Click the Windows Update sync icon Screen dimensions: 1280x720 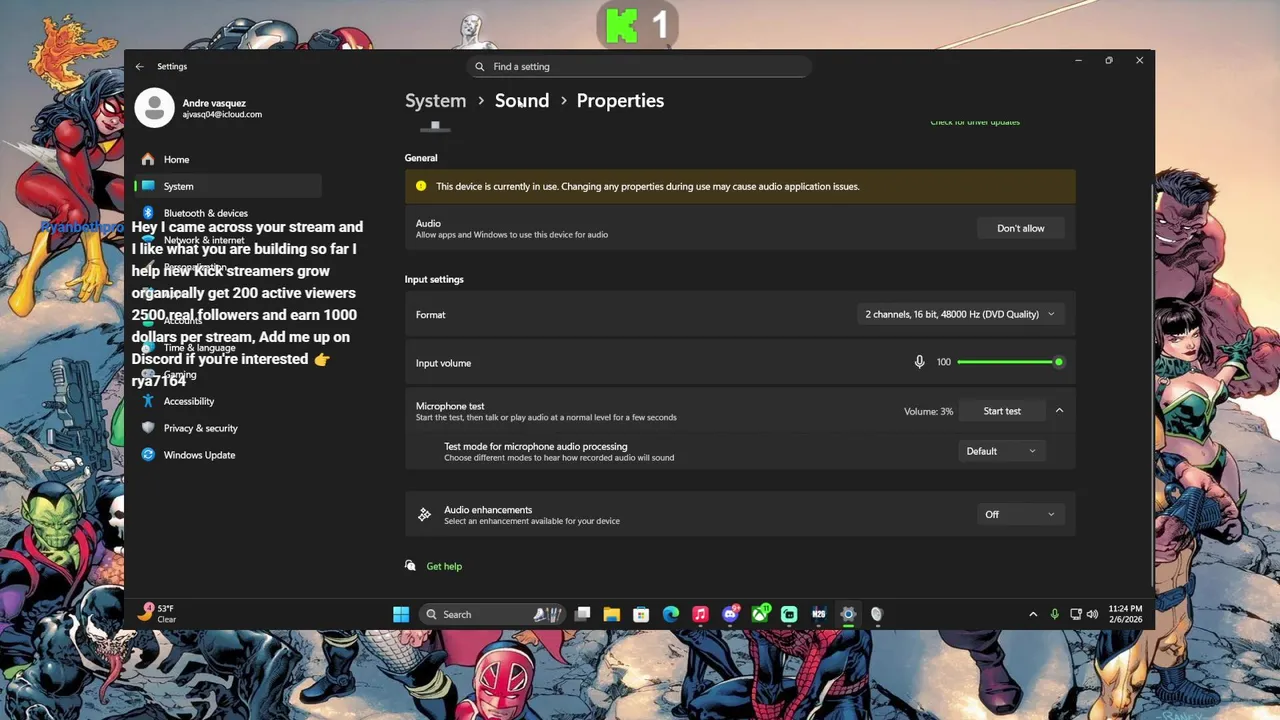coord(148,455)
